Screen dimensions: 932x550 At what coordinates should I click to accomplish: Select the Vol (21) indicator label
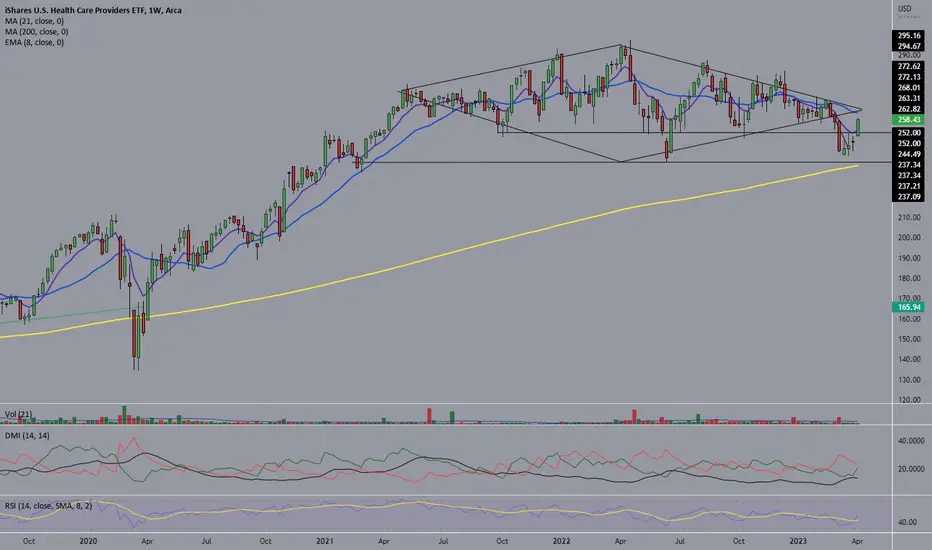click(x=18, y=414)
